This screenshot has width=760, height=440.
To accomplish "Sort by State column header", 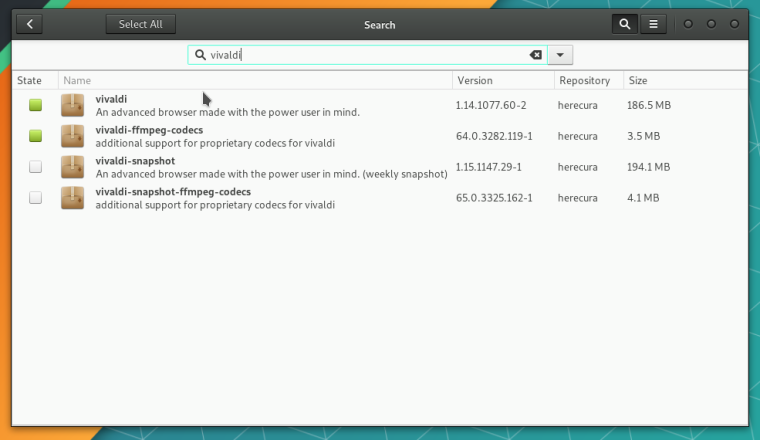I will tap(35, 80).
